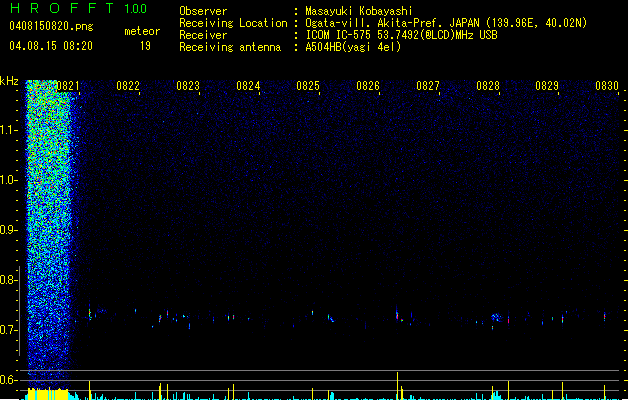Click the meteor echo cluster under 0828
The image size is (629, 400).
(x=497, y=318)
